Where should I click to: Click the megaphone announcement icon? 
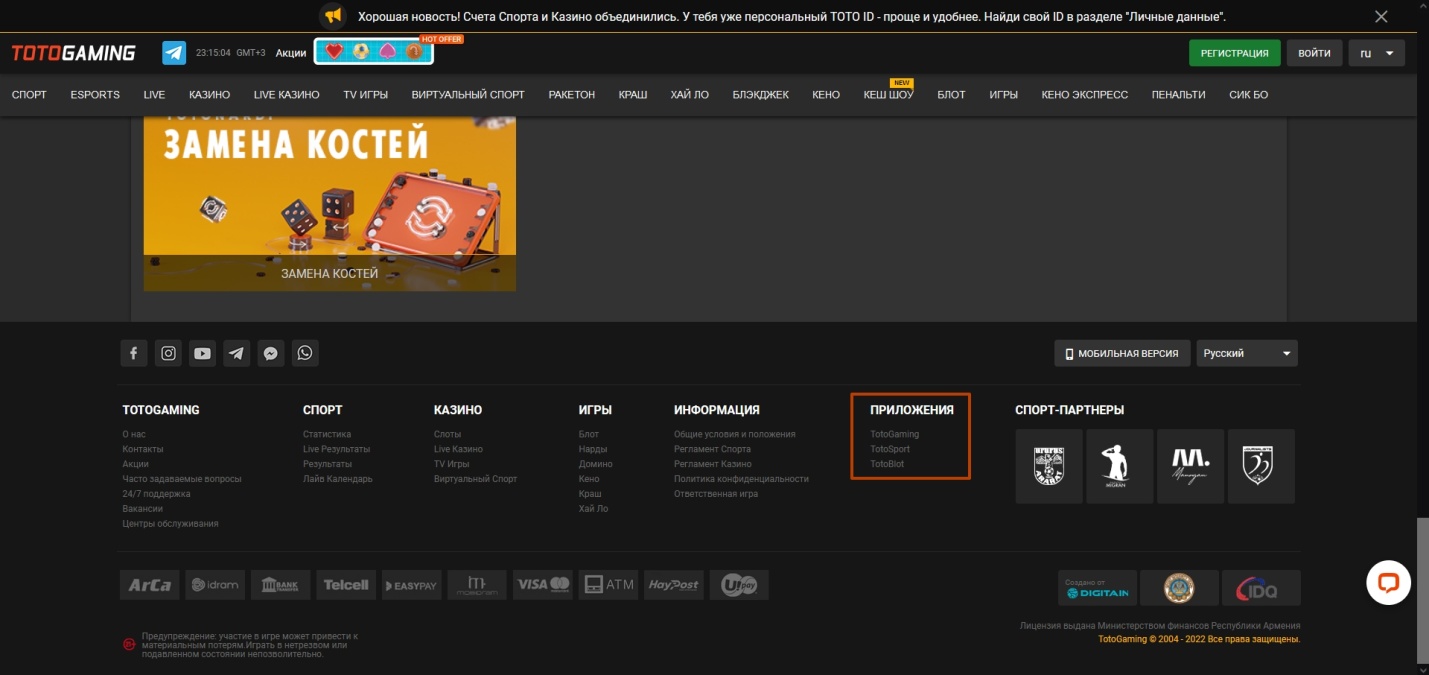click(x=333, y=16)
